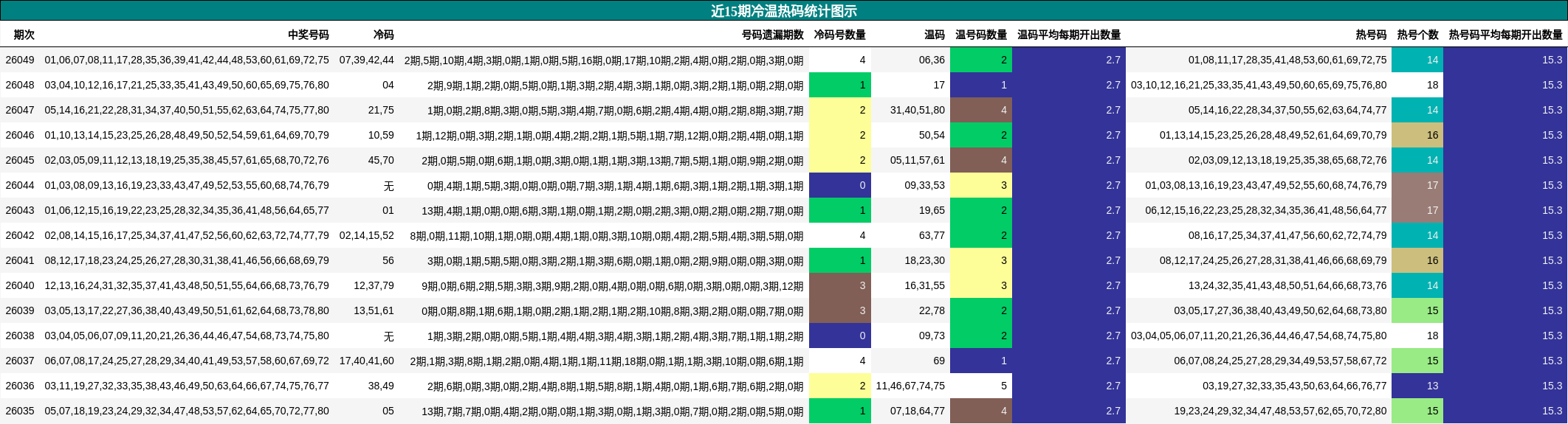
Task: Select period cell 26036
Action: pos(20,386)
